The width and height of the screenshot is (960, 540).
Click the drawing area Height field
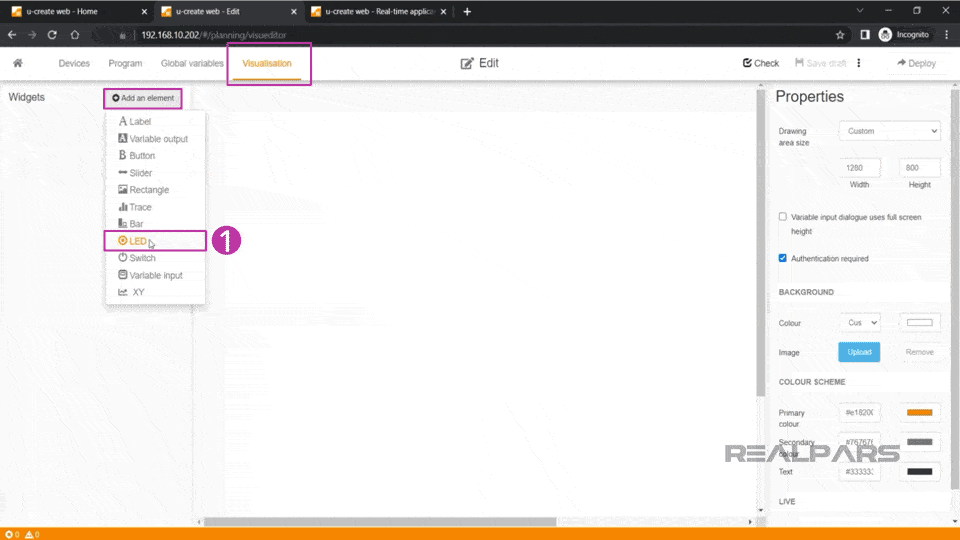(x=920, y=168)
